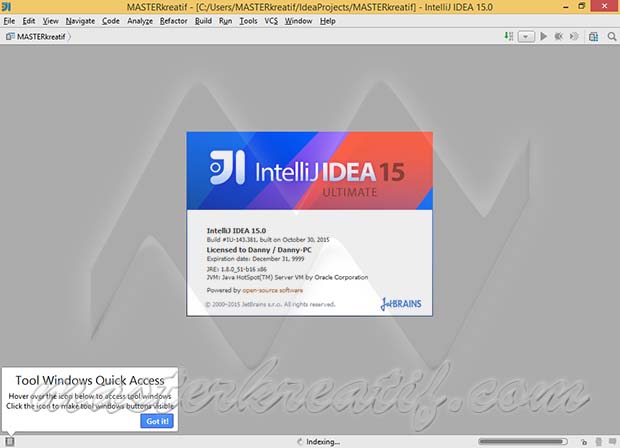Click the JetBrains logo in About dialog
Screen dimensions: 620x448
tap(401, 304)
